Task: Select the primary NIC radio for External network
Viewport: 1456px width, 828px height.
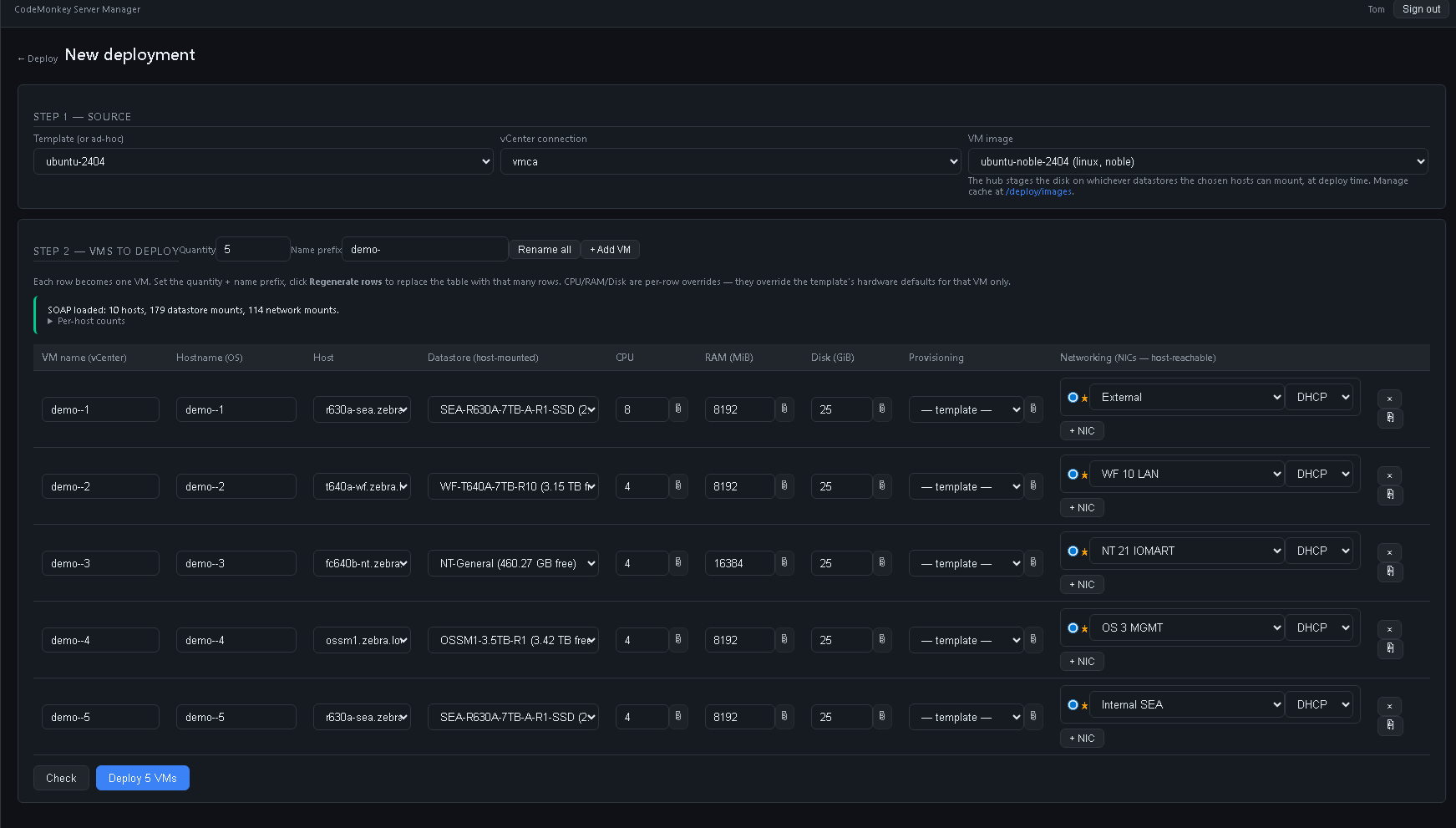Action: coord(1073,398)
